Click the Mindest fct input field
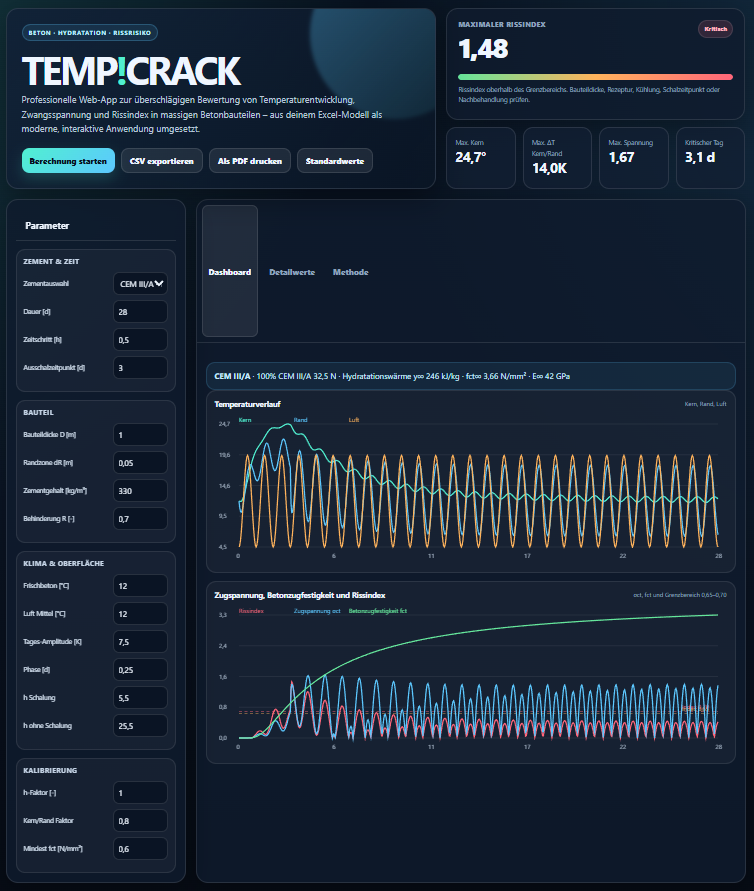Image resolution: width=754 pixels, height=891 pixels. pos(140,849)
